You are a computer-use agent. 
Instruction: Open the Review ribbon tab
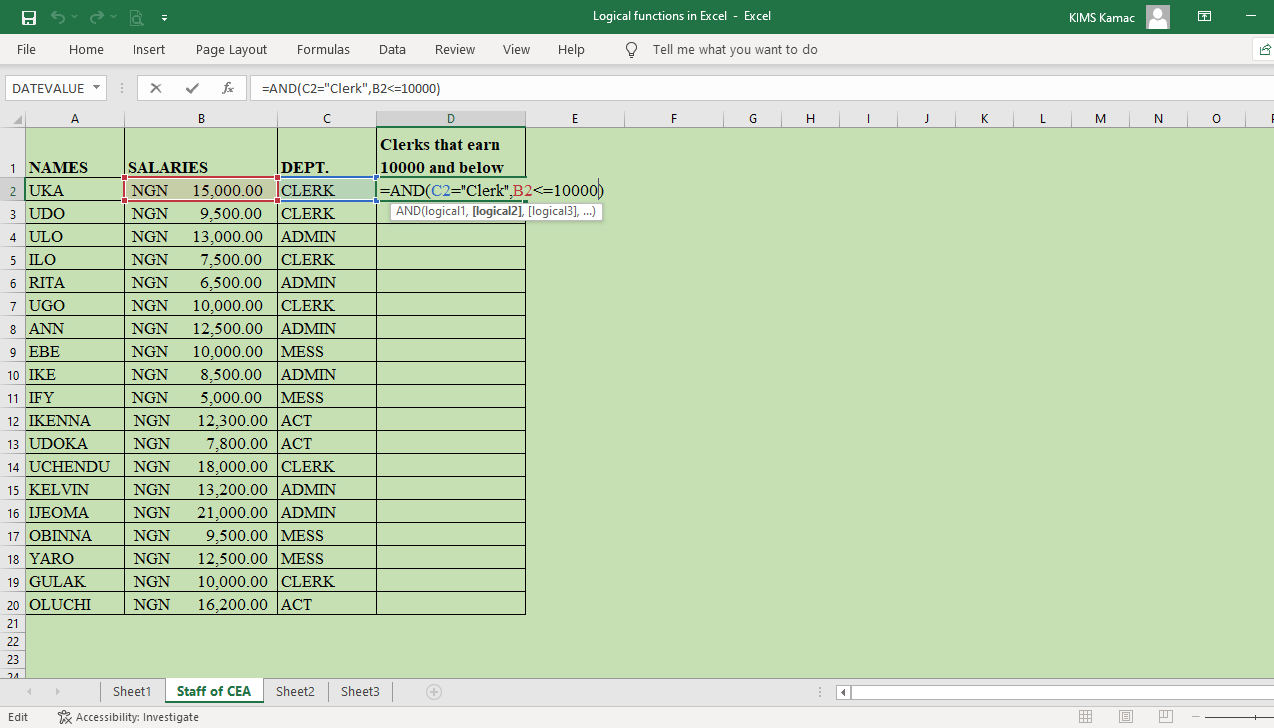[x=454, y=49]
